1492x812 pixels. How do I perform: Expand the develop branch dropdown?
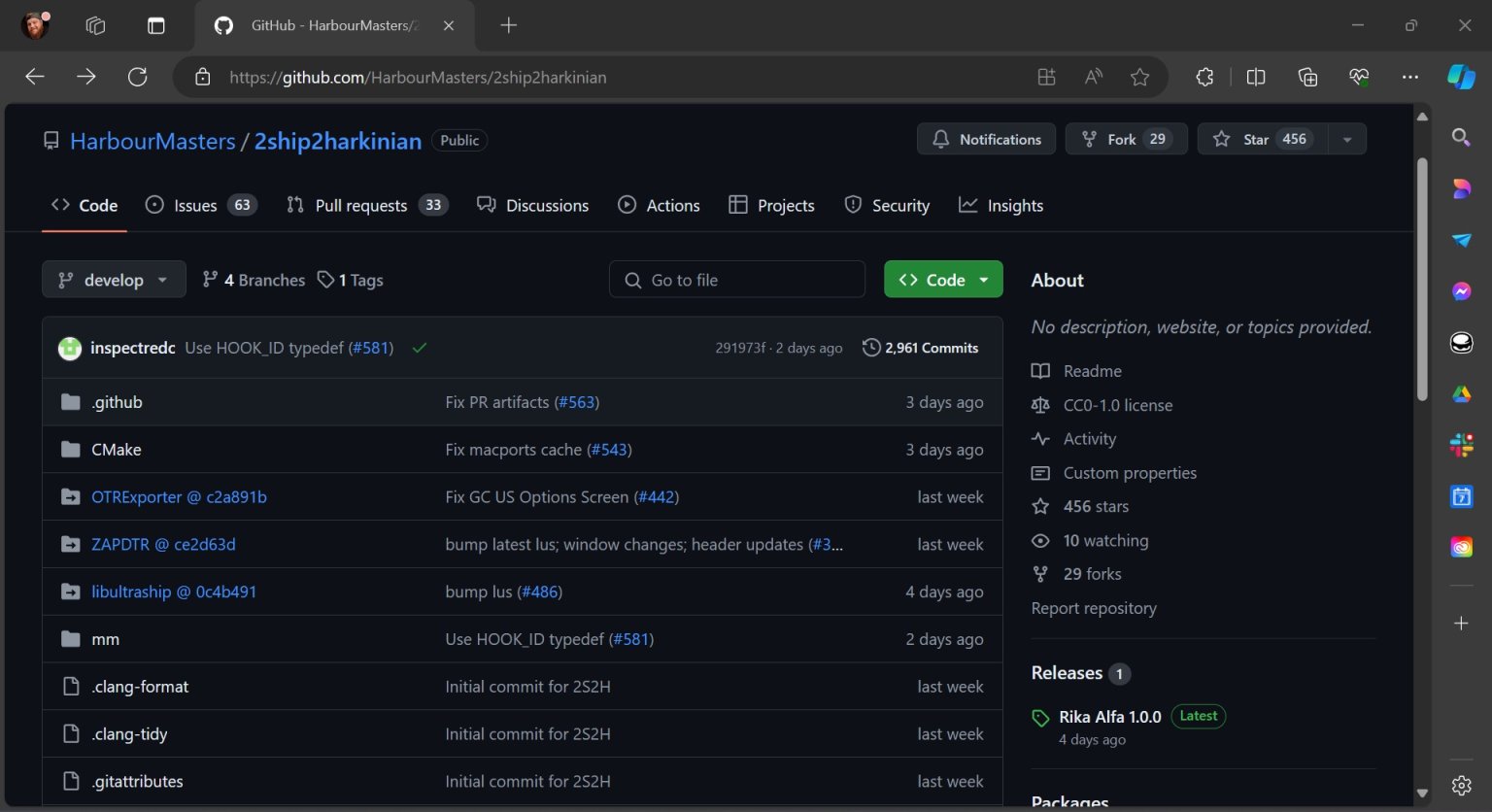[114, 280]
